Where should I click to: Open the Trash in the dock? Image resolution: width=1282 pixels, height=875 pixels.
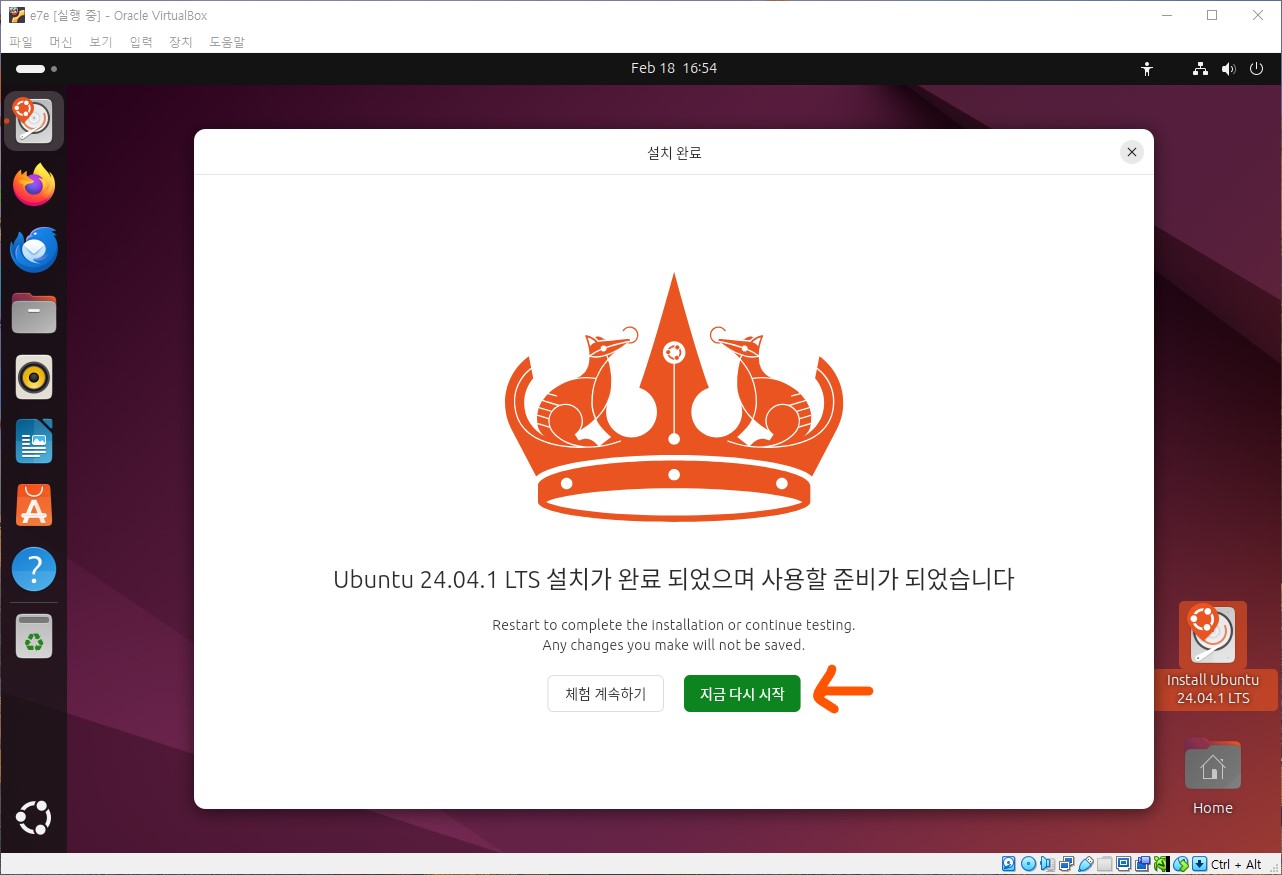click(x=34, y=636)
